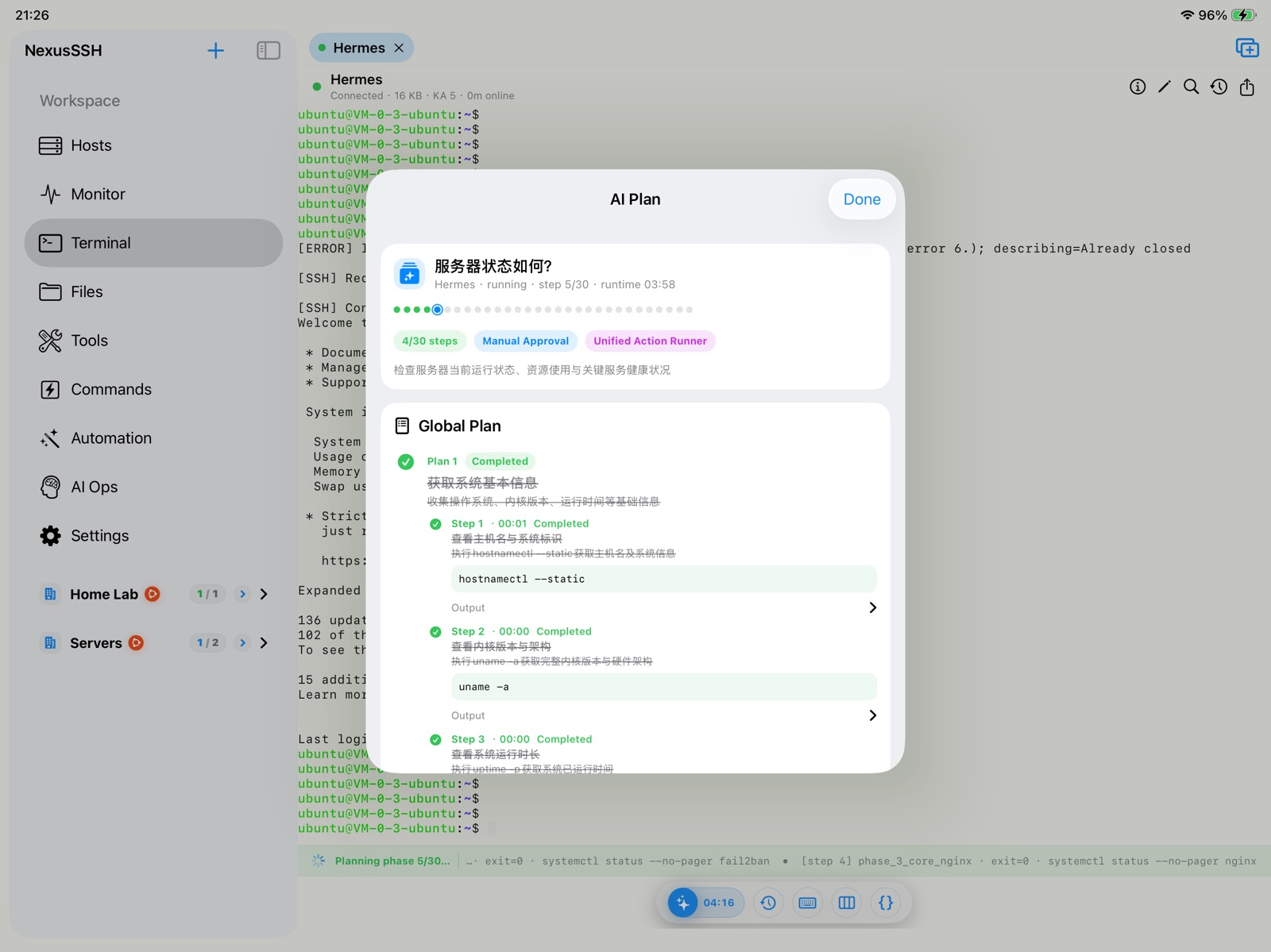Add a new connection with plus icon
The width and height of the screenshot is (1271, 952).
pyautogui.click(x=215, y=51)
